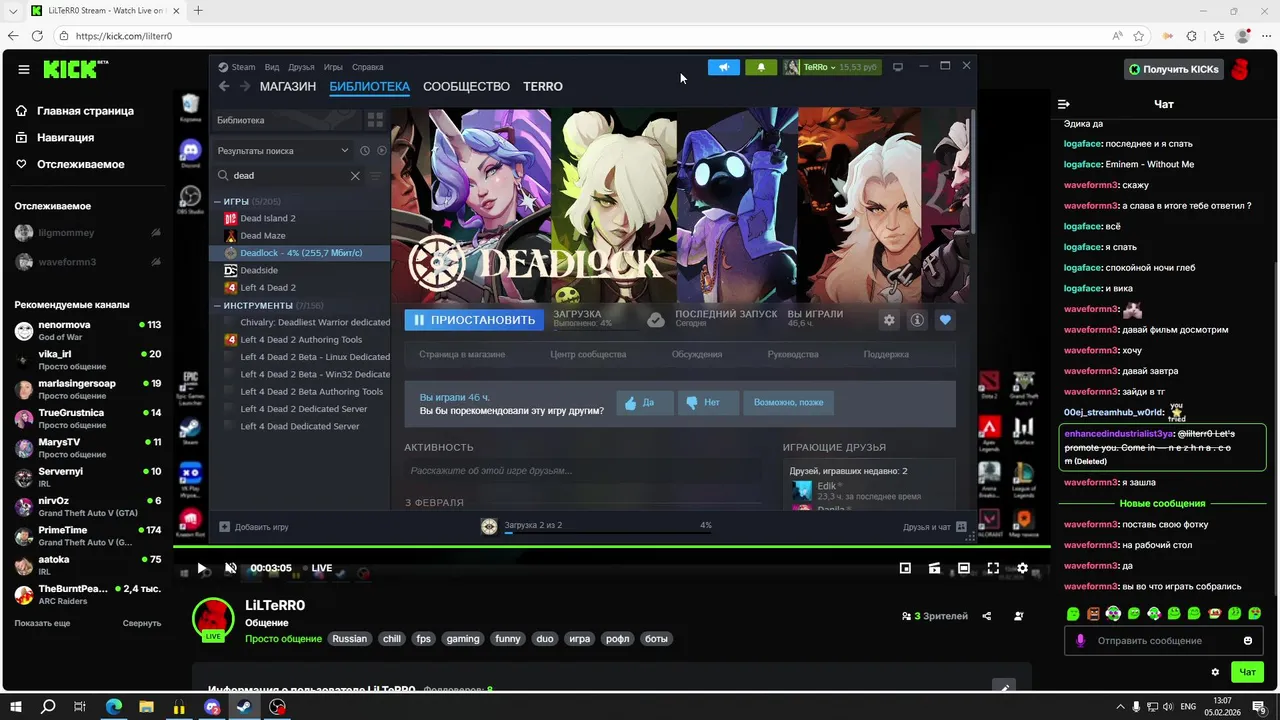Insert the first green blob emote
This screenshot has width=1280, height=720.
1073,613
